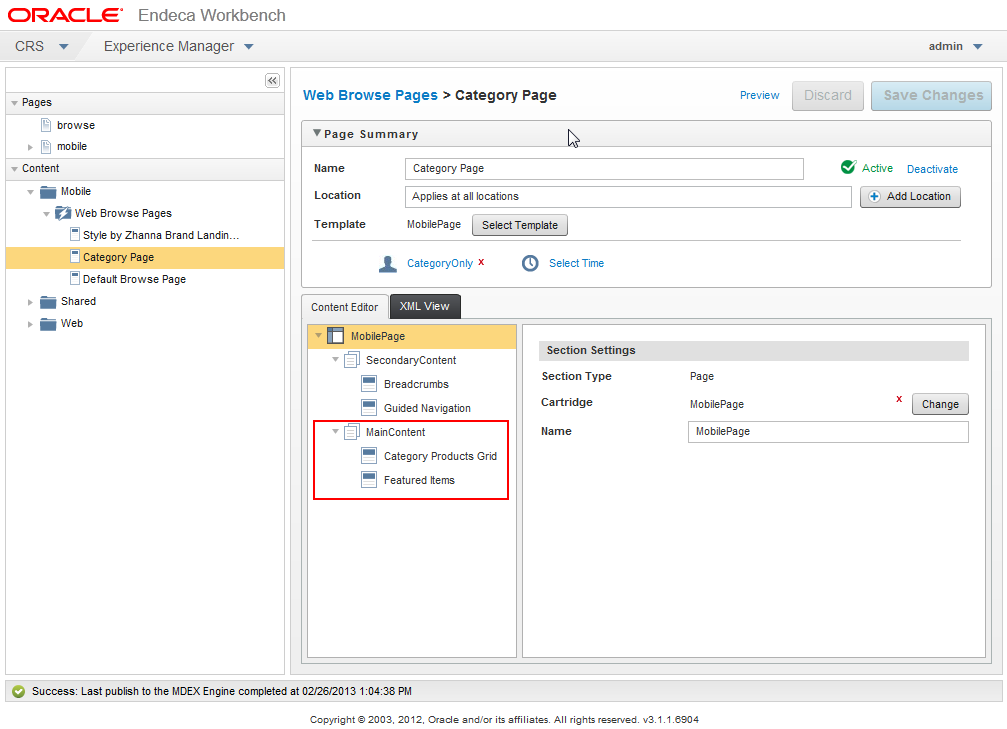The image size is (1007, 729).
Task: Click the user segment person icon
Action: pyautogui.click(x=388, y=263)
